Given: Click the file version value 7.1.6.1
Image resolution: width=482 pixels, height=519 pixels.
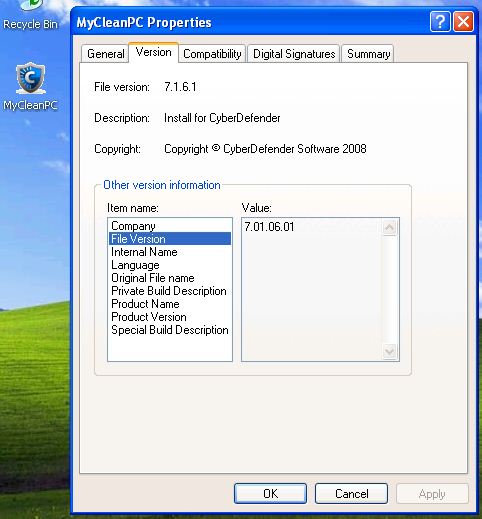Looking at the screenshot, I should (180, 87).
